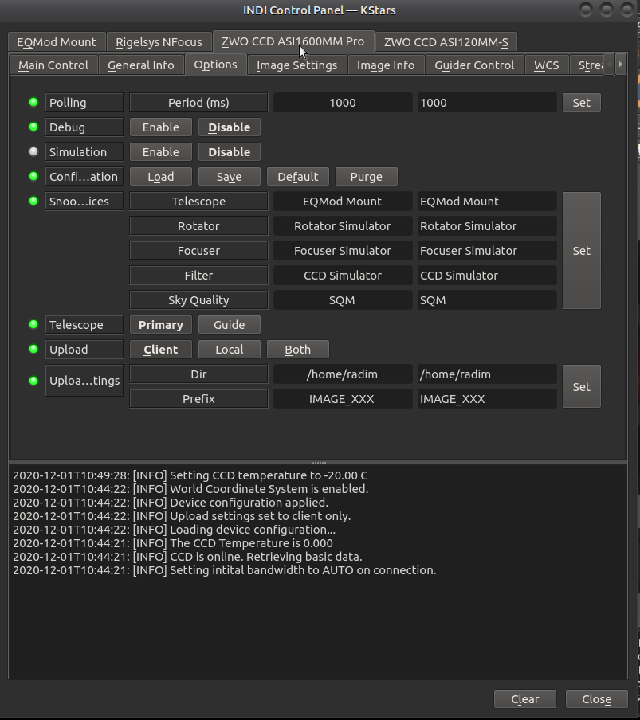This screenshot has height=720, width=640.
Task: Click the current polling value 1000 display
Action: tap(342, 103)
